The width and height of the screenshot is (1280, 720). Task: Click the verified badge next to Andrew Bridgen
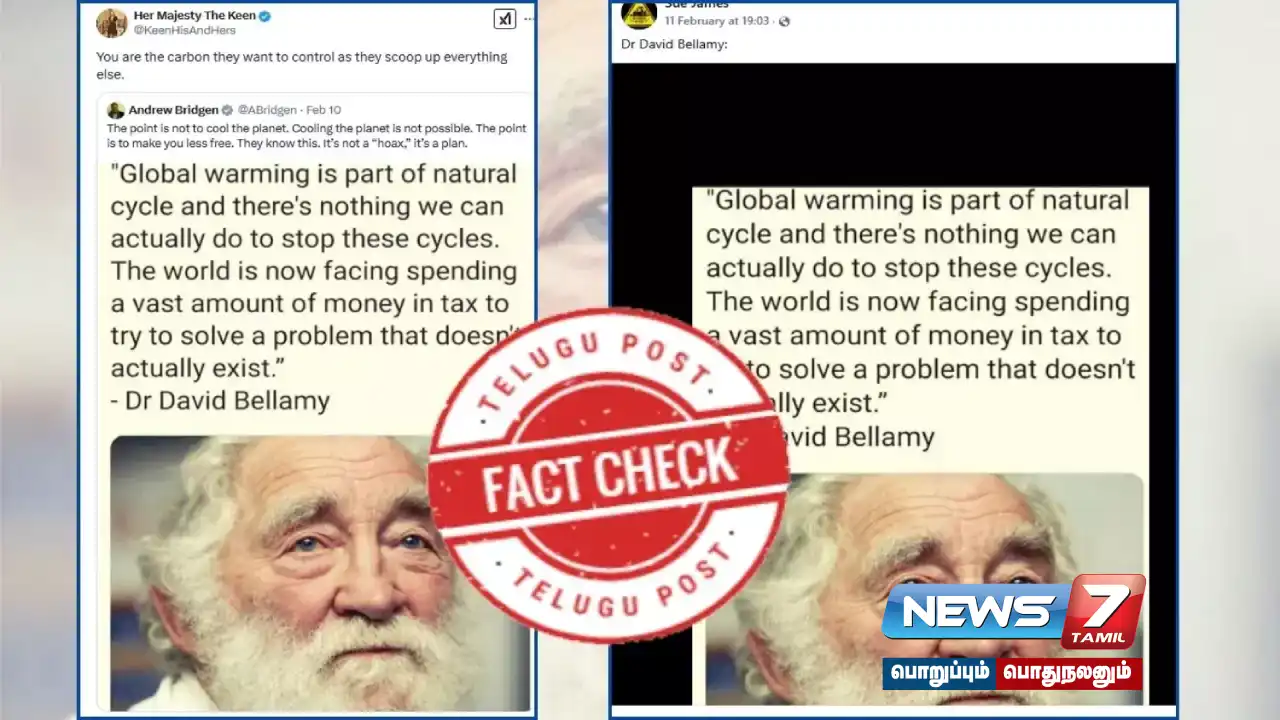[227, 110]
